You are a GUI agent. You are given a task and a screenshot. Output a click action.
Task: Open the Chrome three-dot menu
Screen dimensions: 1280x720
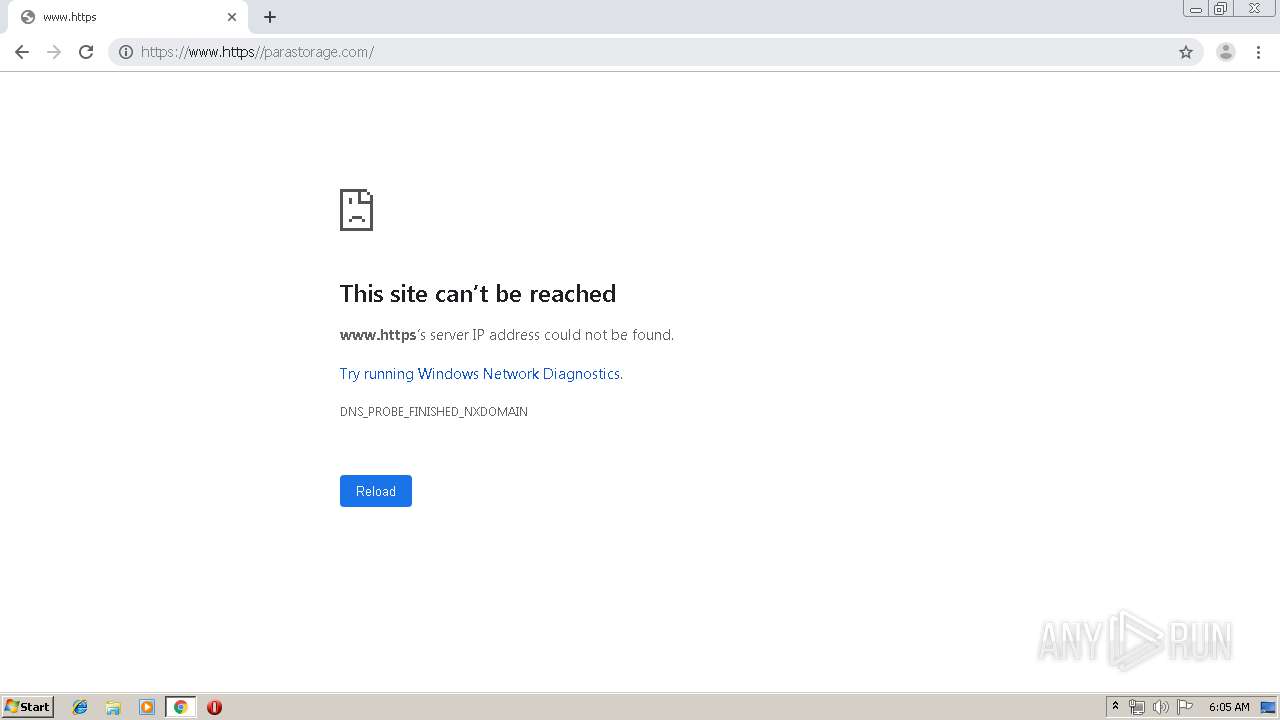pyautogui.click(x=1258, y=52)
